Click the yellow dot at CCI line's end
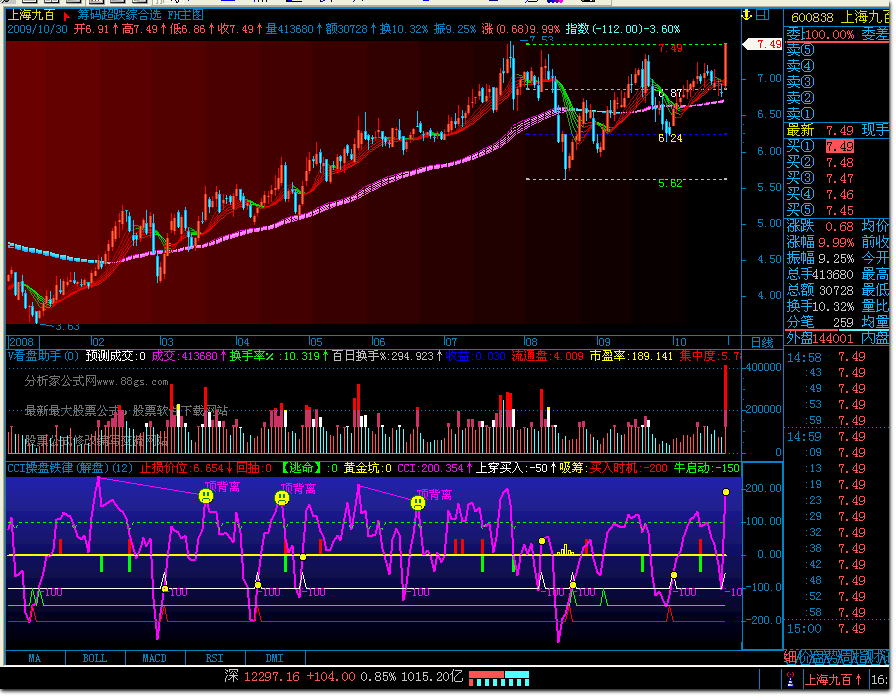The image size is (896, 696). click(726, 492)
